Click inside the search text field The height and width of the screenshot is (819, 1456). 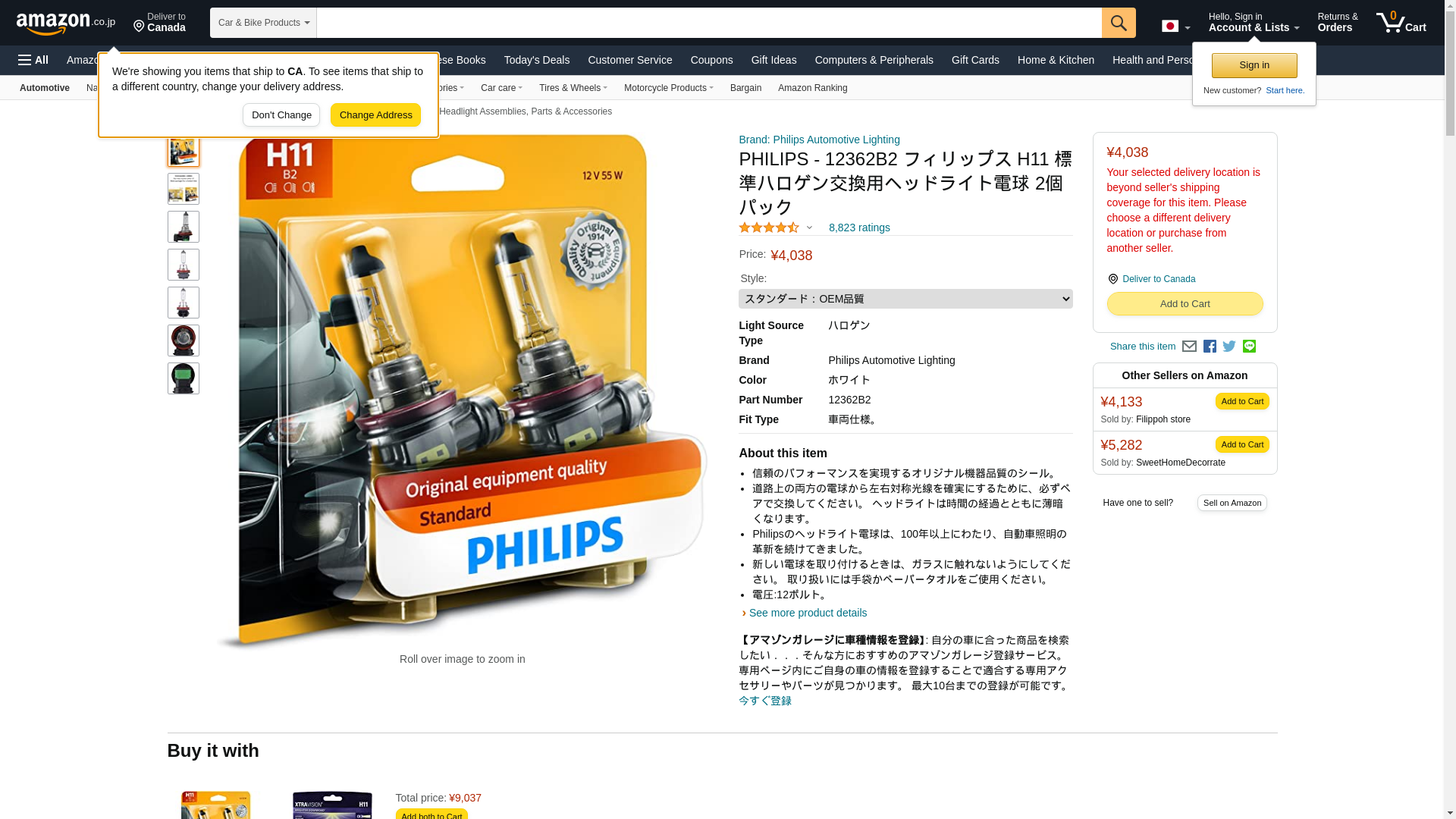[x=709, y=23]
